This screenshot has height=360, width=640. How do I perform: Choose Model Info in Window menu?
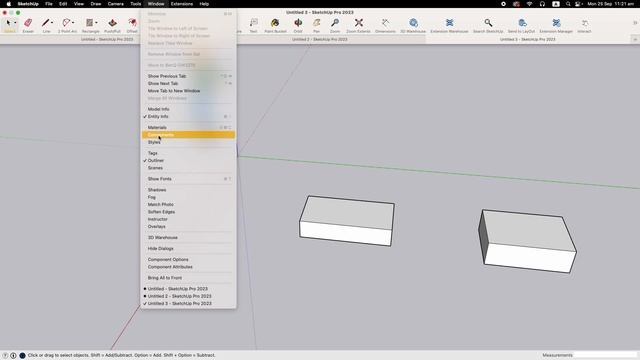point(188,109)
